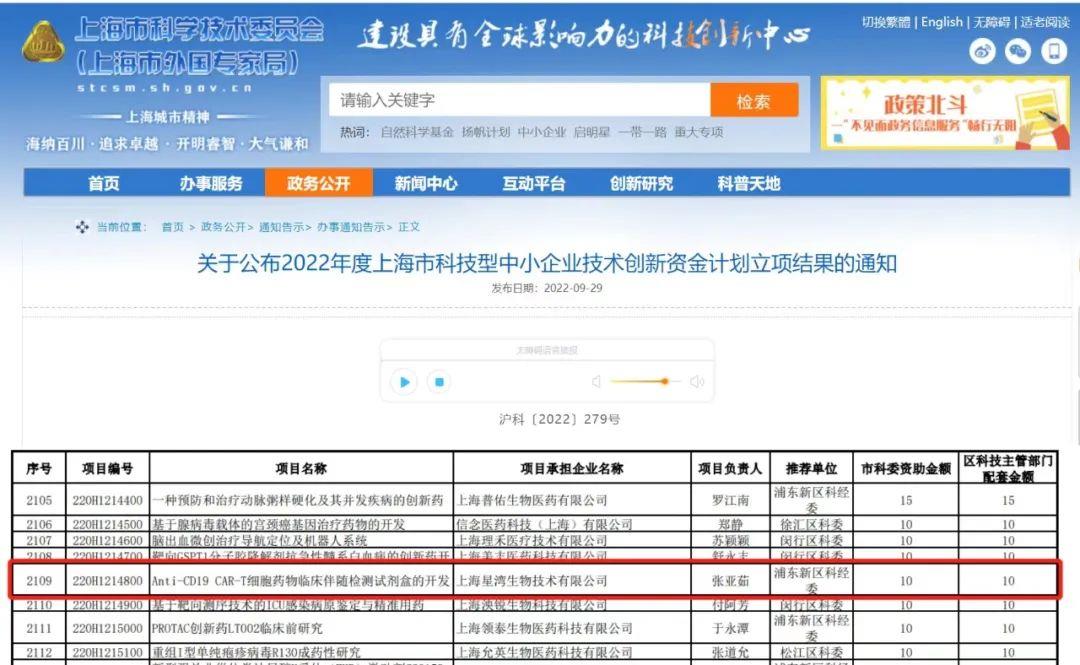
Task: Click project leader 郑静
Action: coord(730,524)
